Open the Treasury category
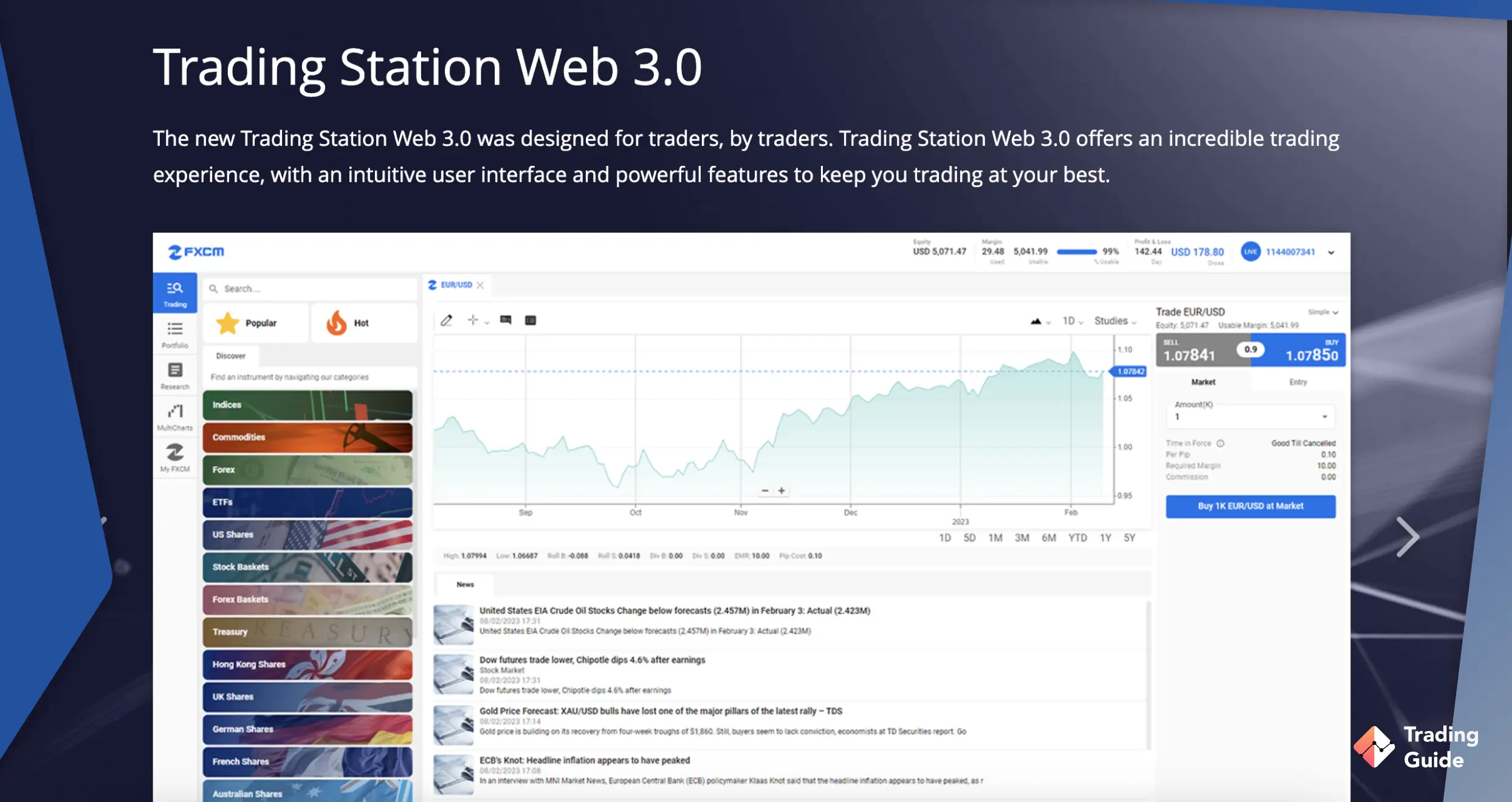The image size is (1512, 802). [x=308, y=632]
